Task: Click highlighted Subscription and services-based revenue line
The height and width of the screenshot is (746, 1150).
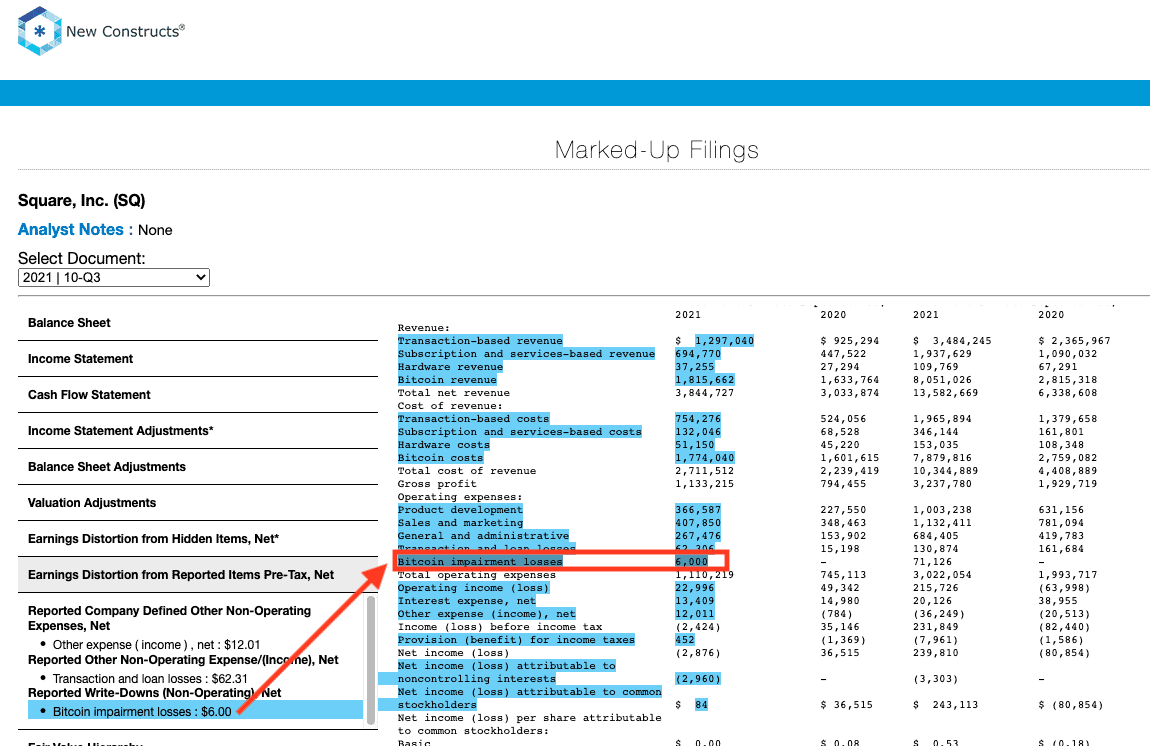Action: 526,354
